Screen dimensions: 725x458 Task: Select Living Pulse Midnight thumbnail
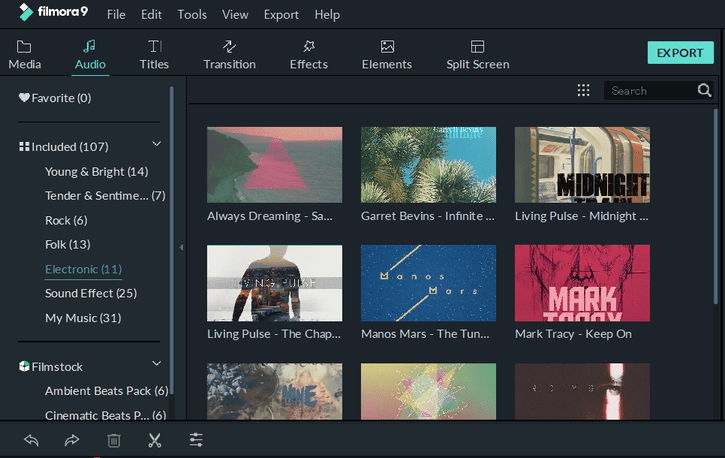pos(582,165)
